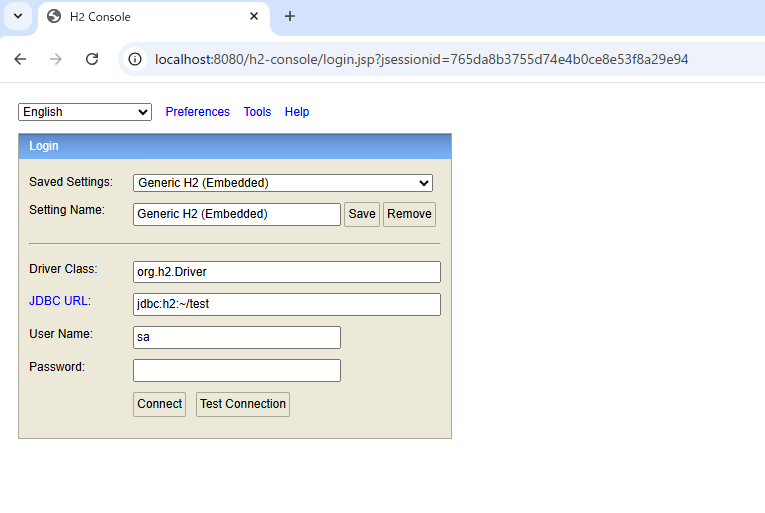Remove the Generic H2 setting
Viewport: 765px width, 513px height.
pos(409,214)
